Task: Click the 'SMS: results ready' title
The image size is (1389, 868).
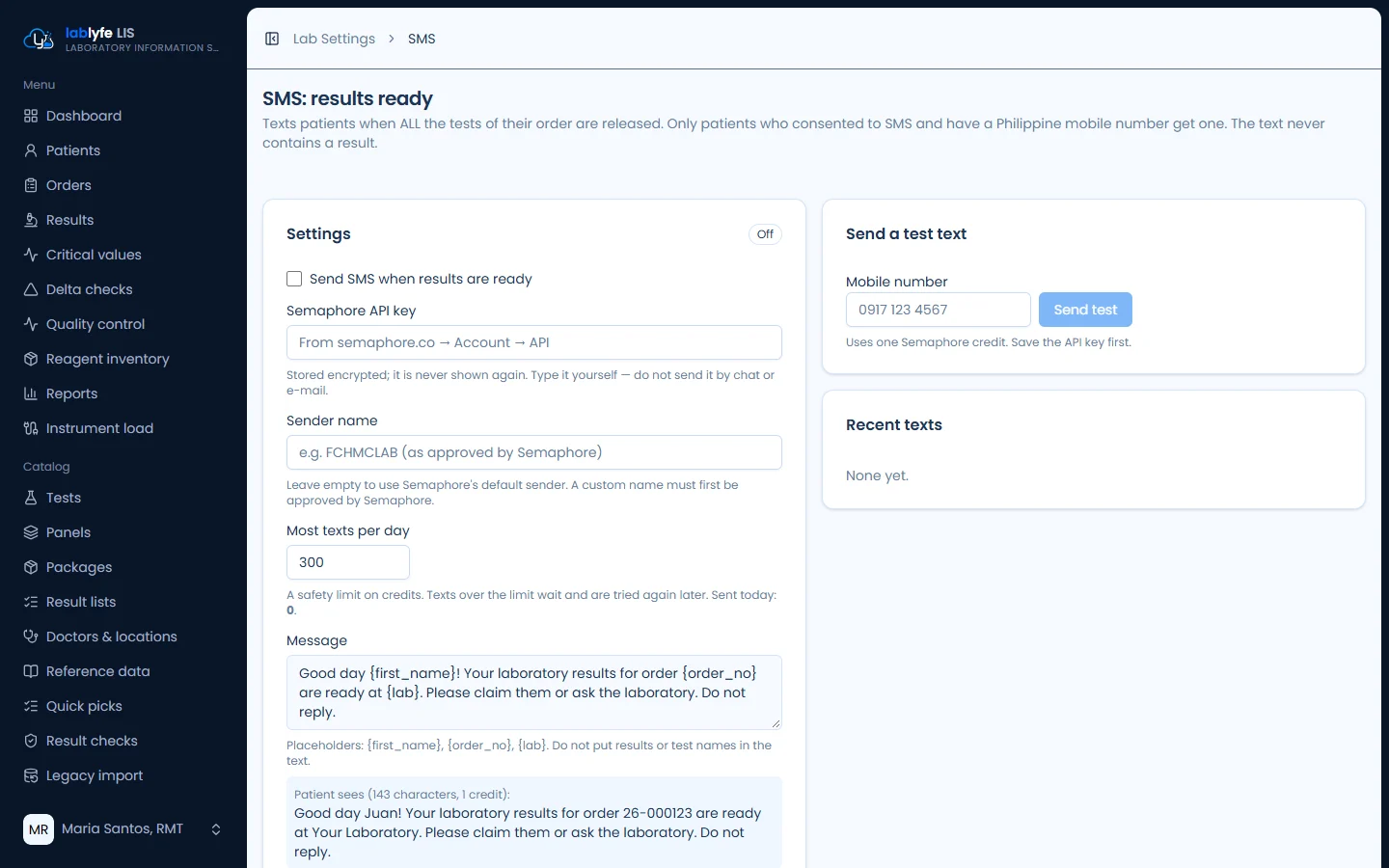Action: 347,98
